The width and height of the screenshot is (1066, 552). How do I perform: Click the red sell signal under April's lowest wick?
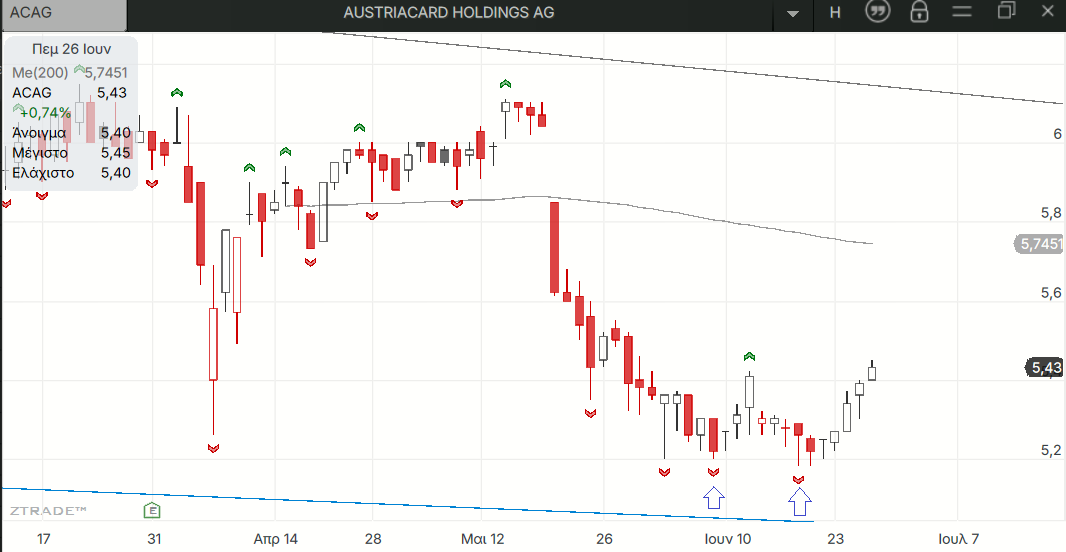[213, 448]
